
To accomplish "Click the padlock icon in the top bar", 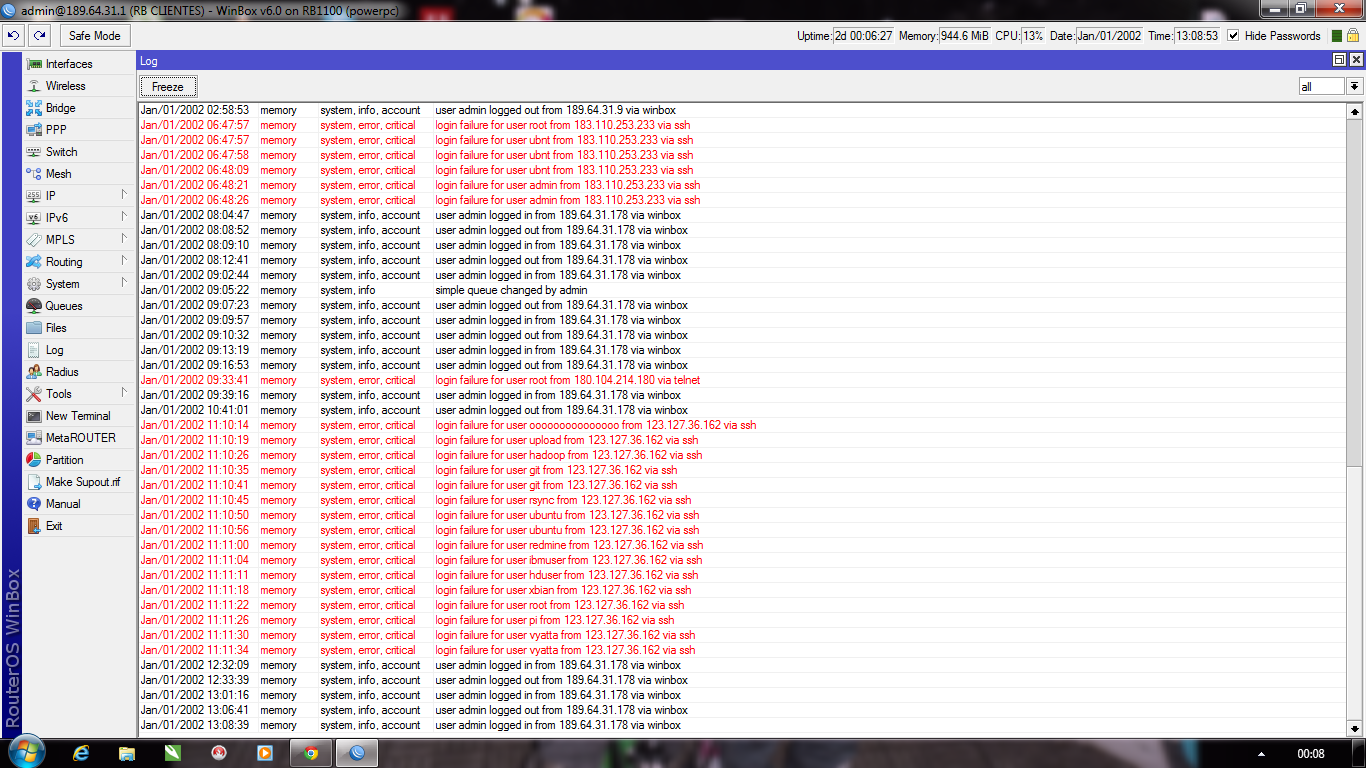I will [x=1352, y=36].
